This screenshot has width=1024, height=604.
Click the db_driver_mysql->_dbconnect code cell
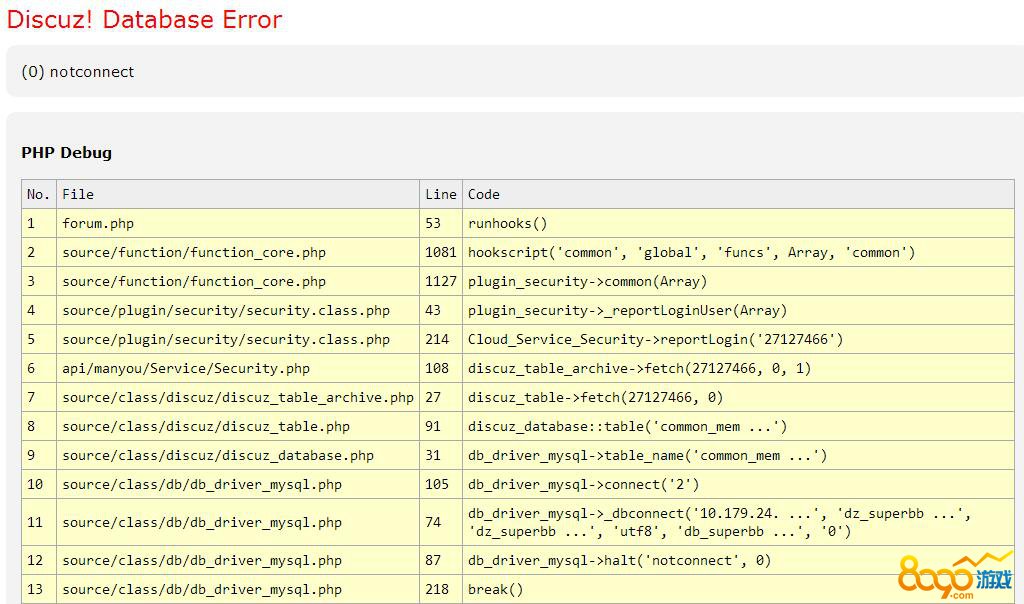(719, 522)
